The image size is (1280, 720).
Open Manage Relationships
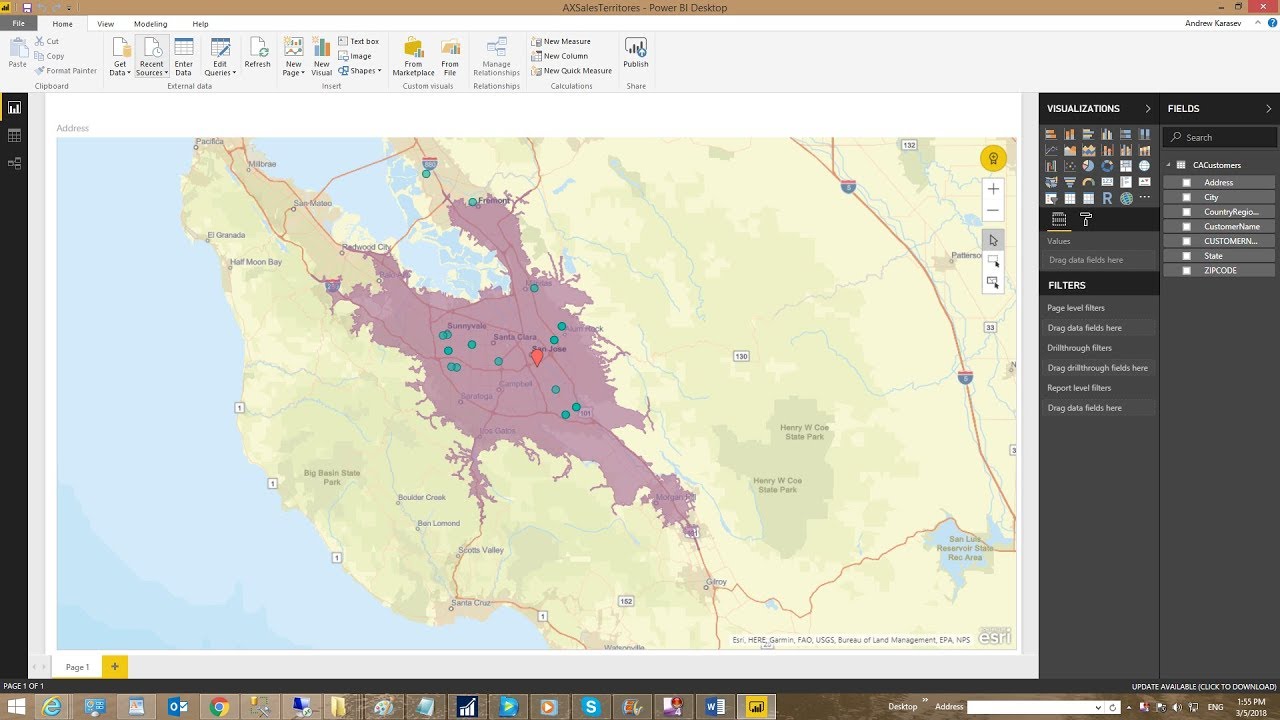tap(496, 57)
